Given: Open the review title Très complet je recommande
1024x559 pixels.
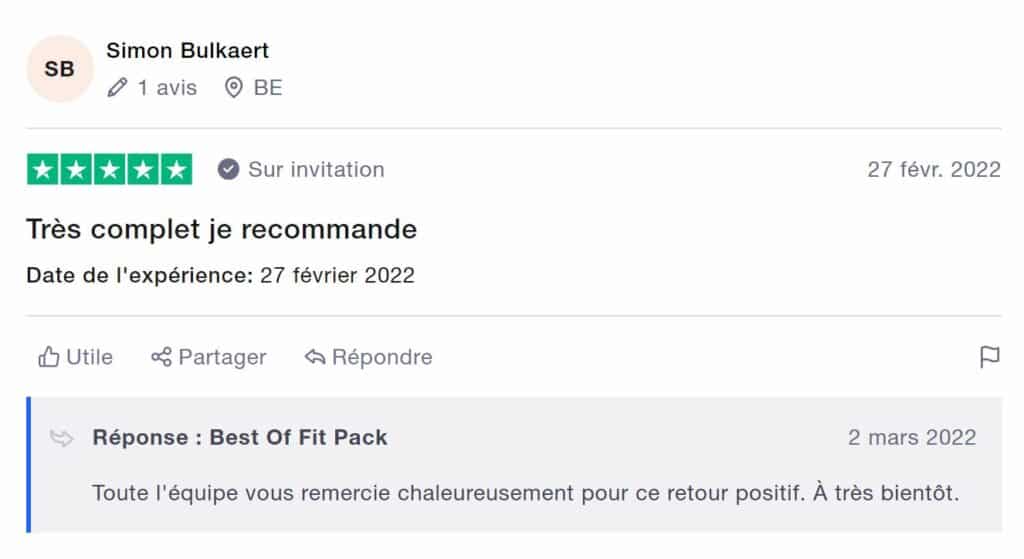Looking at the screenshot, I should click(221, 229).
